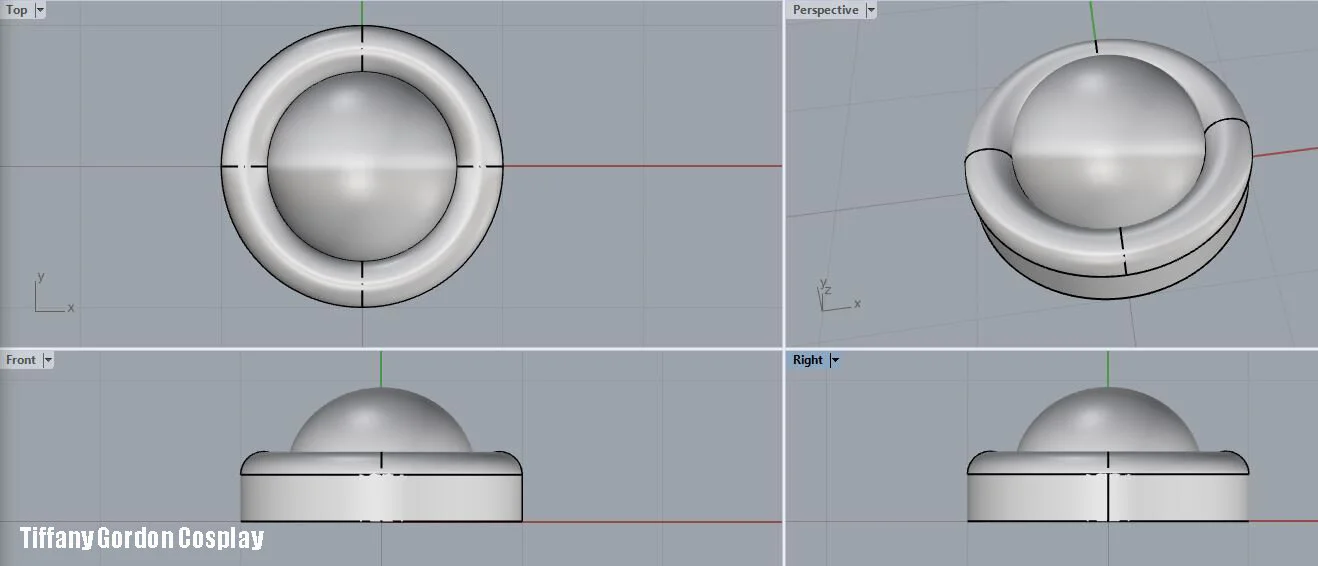This screenshot has width=1318, height=566.
Task: Select the torus ring in the Top viewport
Action: pyautogui.click(x=245, y=166)
